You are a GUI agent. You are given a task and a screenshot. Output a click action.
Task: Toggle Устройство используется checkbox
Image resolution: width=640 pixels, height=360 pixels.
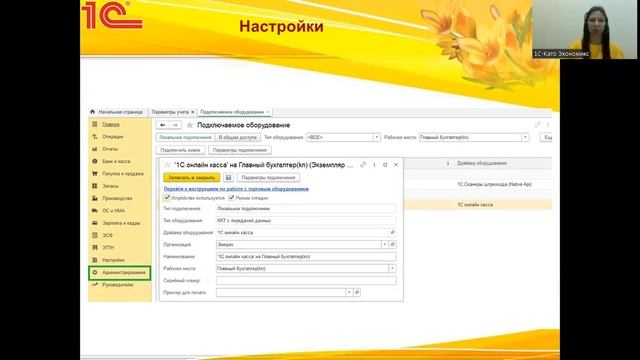(x=167, y=198)
